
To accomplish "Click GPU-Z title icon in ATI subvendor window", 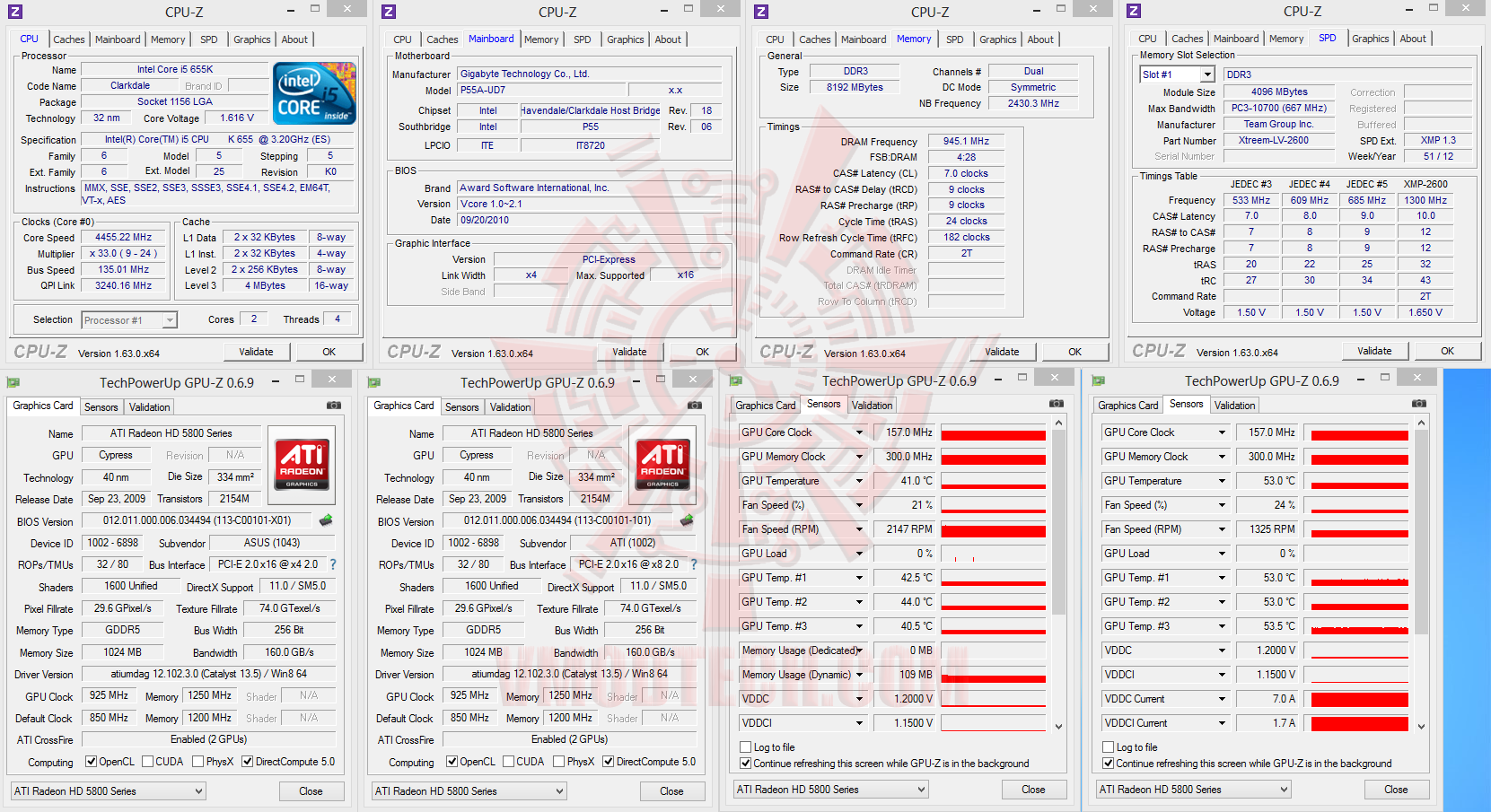I will (x=374, y=382).
